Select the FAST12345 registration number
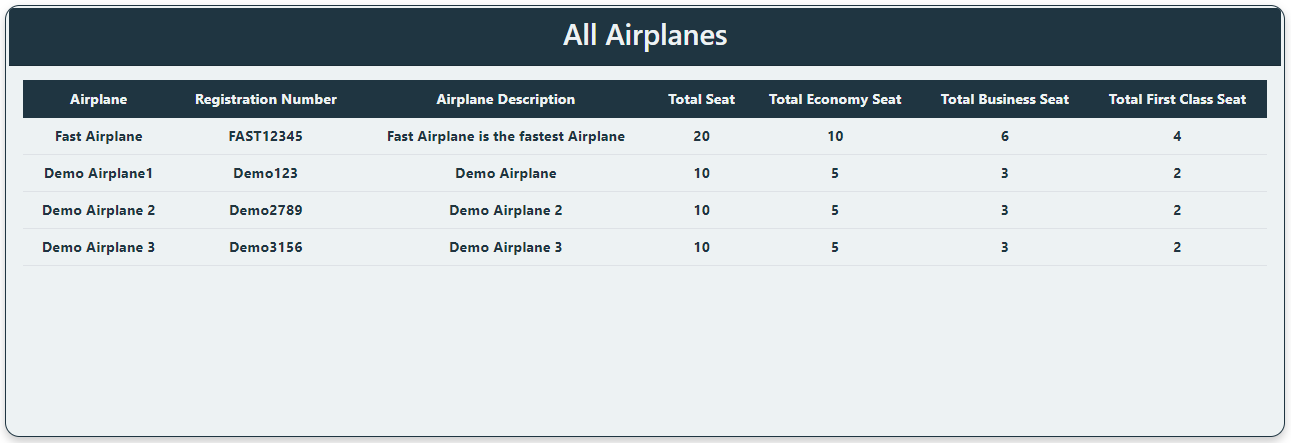 (266, 136)
